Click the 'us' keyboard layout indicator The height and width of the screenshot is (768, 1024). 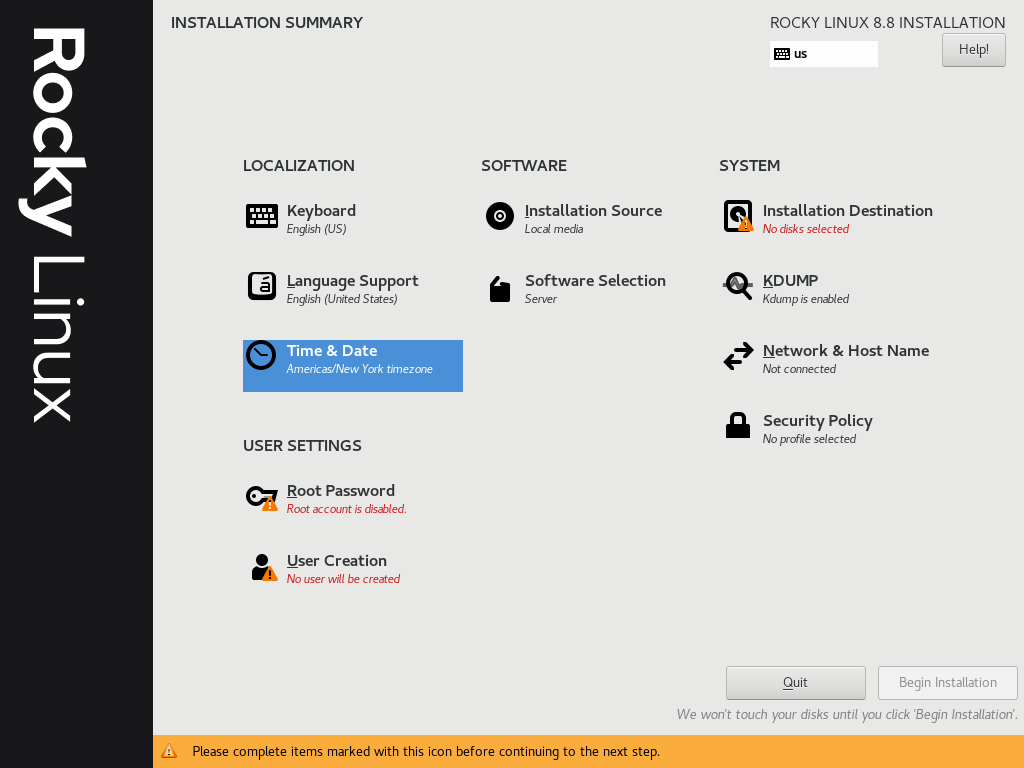click(x=824, y=54)
